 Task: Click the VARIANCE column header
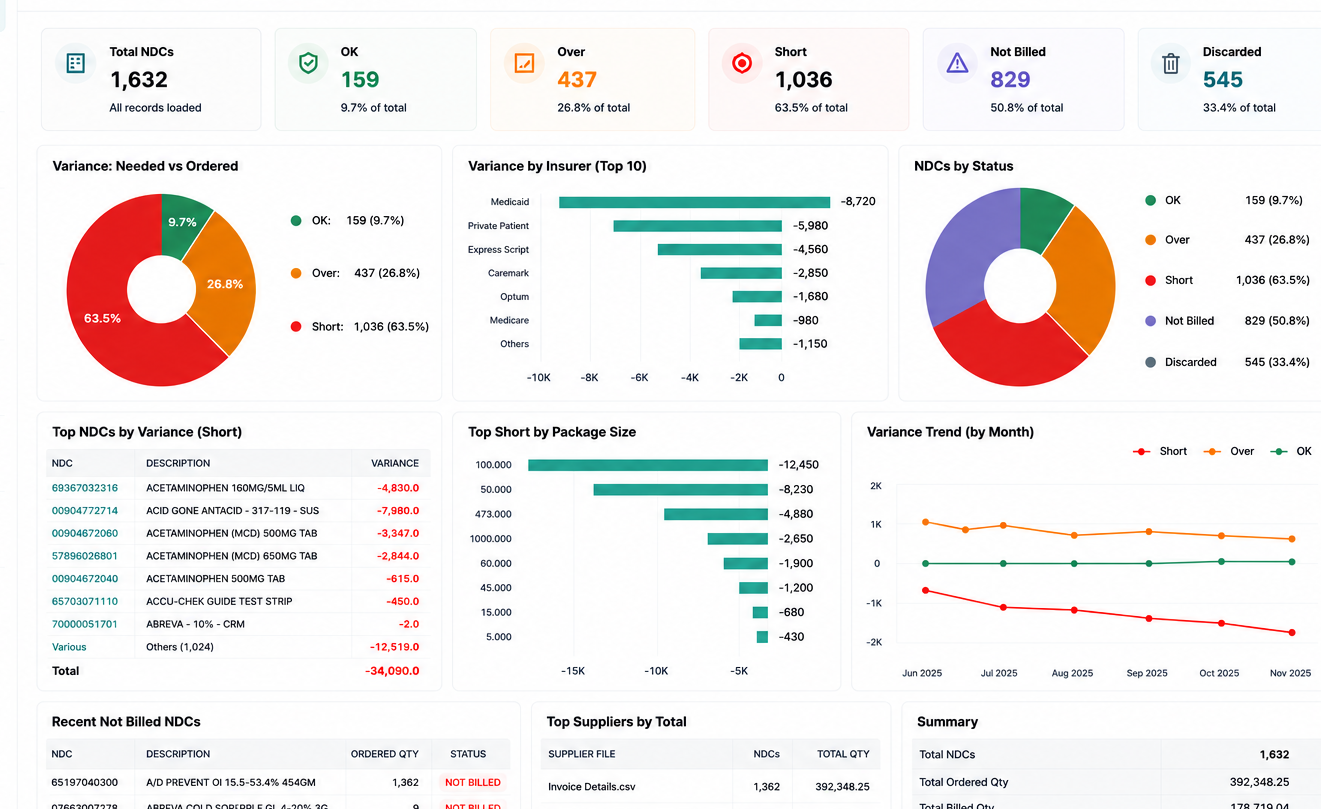point(395,463)
